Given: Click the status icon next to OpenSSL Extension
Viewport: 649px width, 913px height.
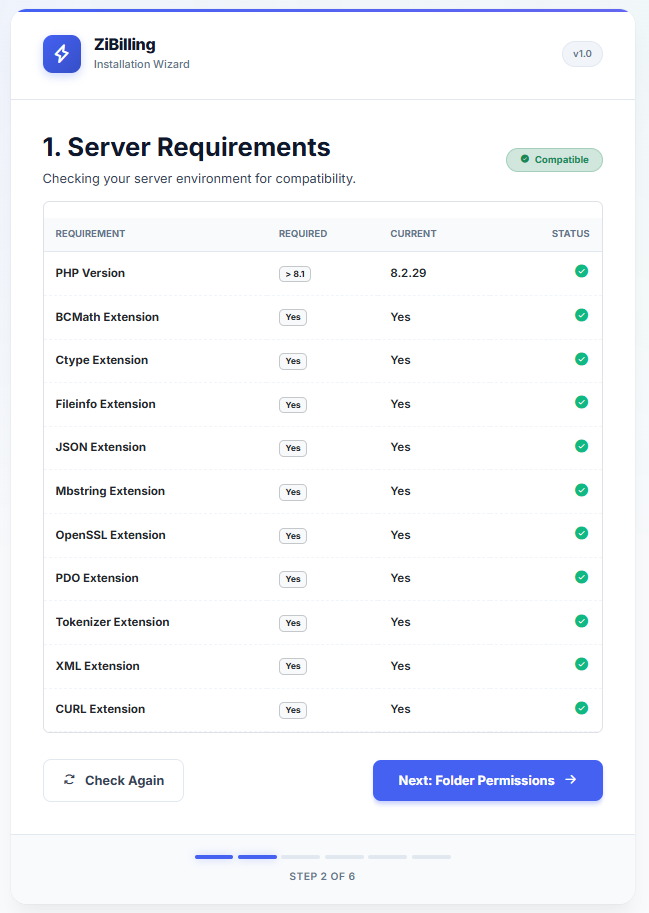Looking at the screenshot, I should (581, 533).
